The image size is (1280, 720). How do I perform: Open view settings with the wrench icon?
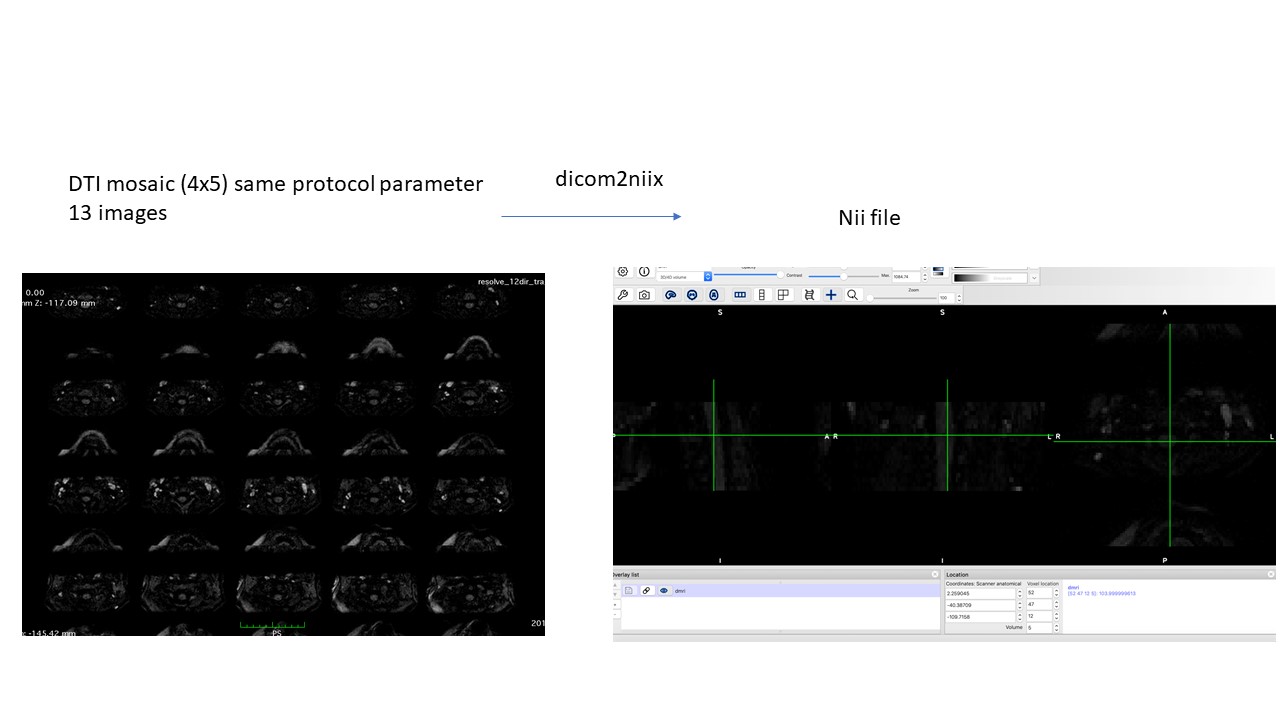pos(623,295)
